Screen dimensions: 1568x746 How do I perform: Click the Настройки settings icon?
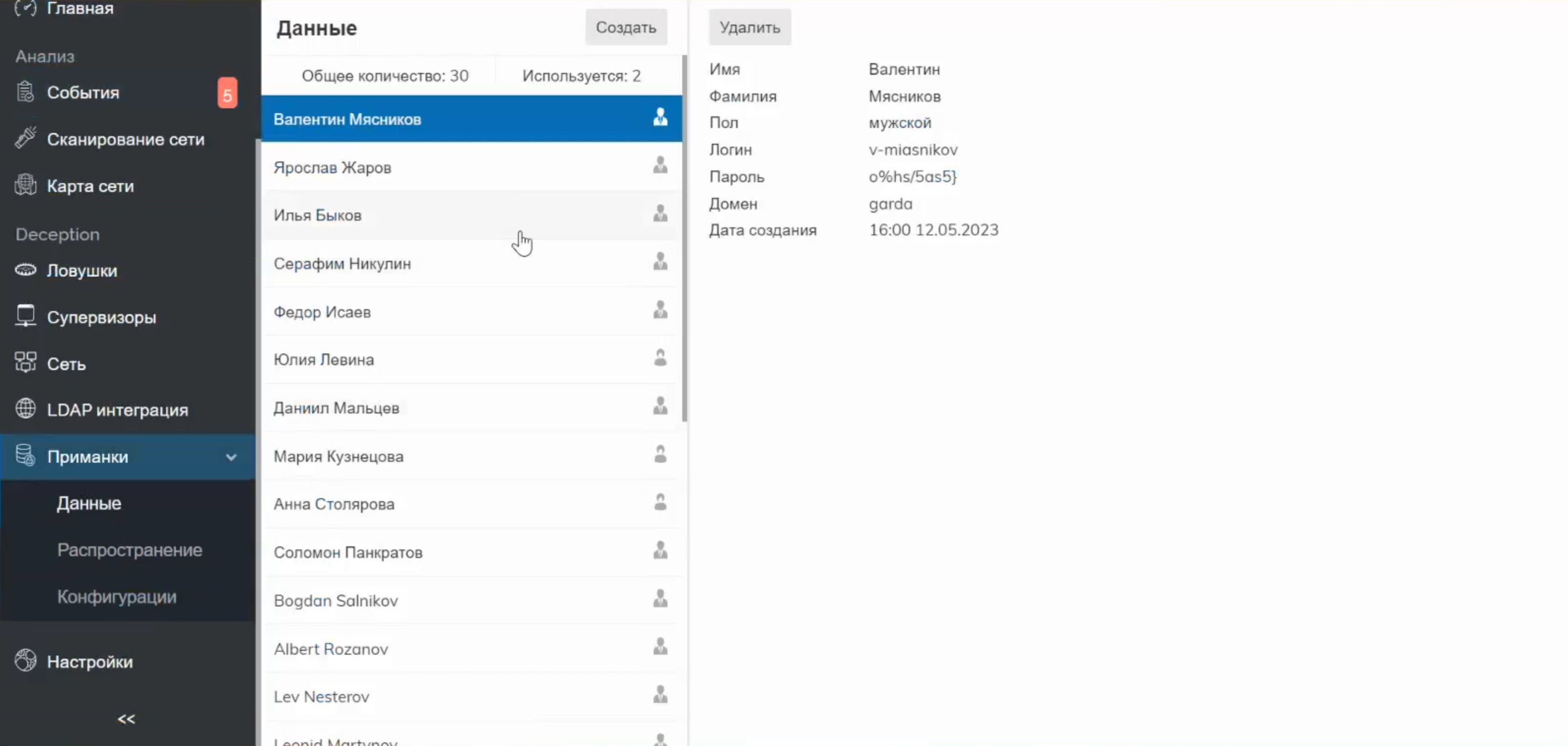(25, 660)
